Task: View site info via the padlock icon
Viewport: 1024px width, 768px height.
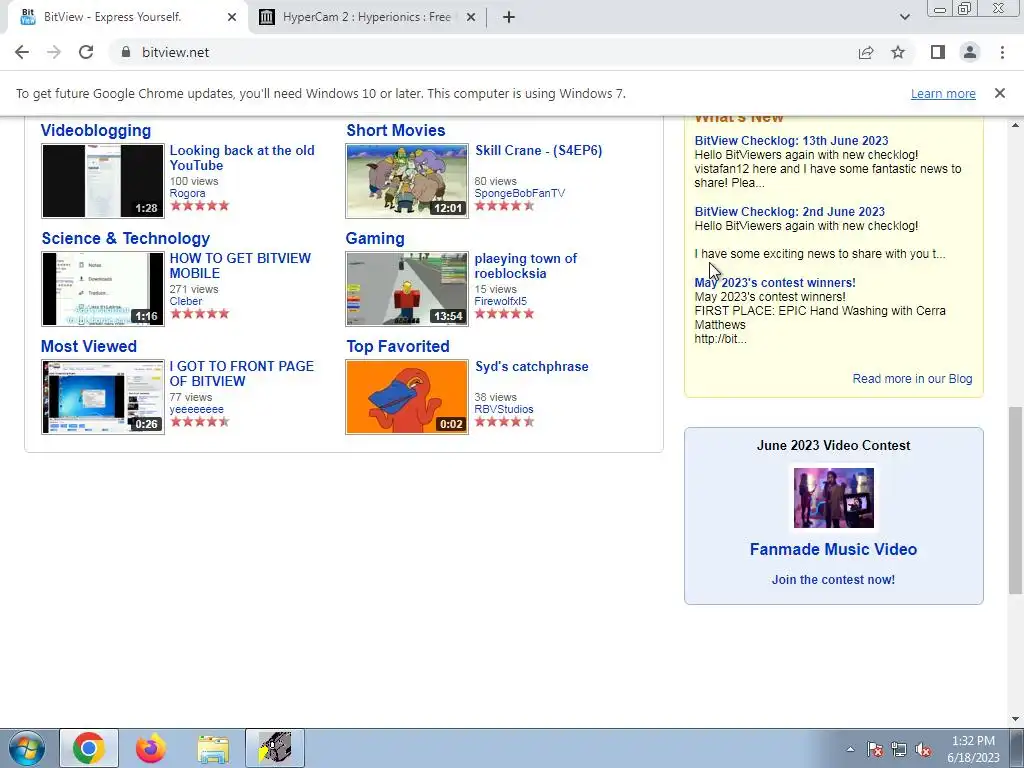Action: pyautogui.click(x=126, y=52)
